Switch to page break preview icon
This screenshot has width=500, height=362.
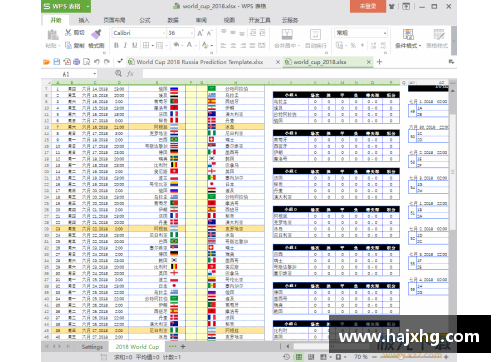311,357
